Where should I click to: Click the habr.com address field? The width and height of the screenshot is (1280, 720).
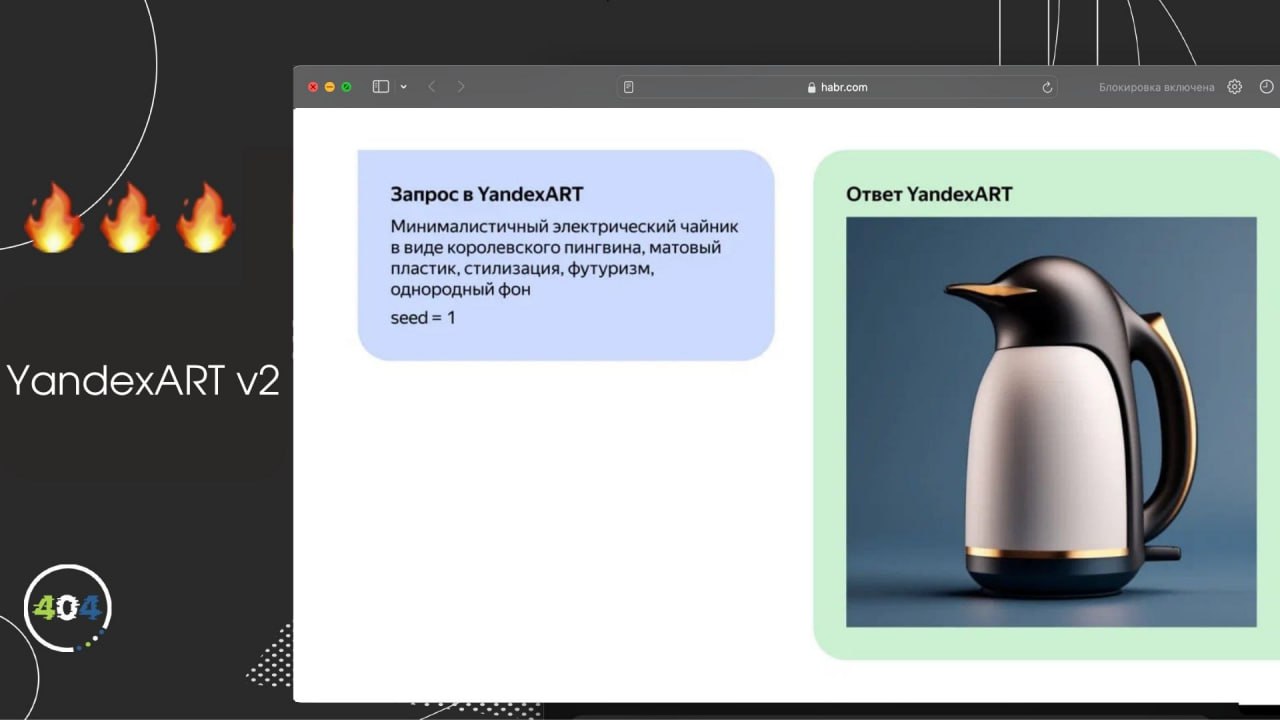tap(837, 87)
